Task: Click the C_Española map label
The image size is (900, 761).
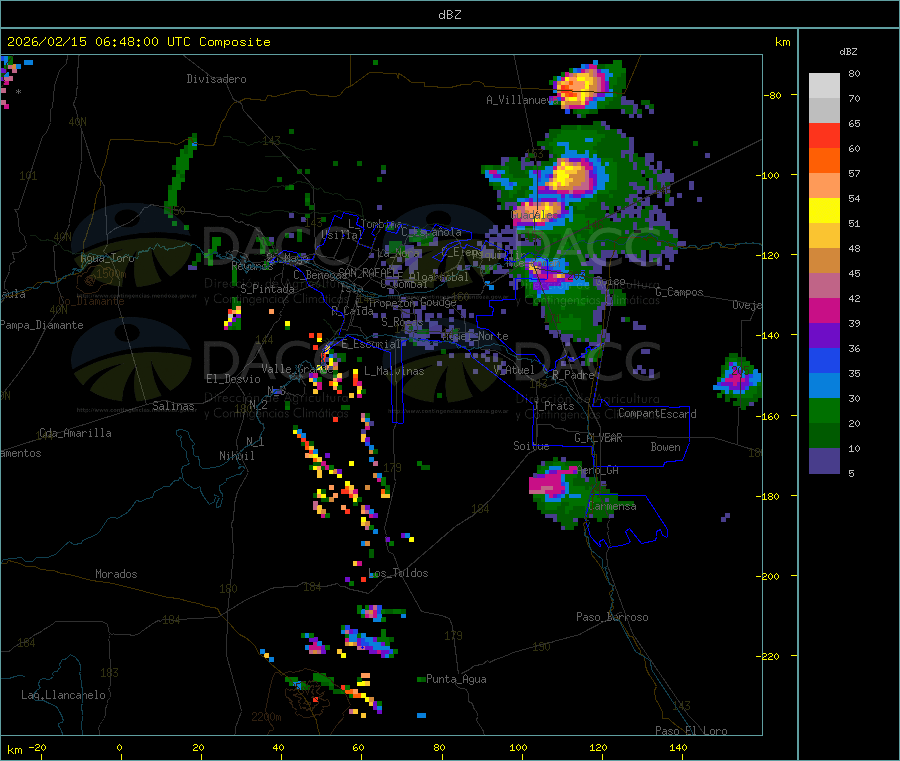Action: point(431,232)
